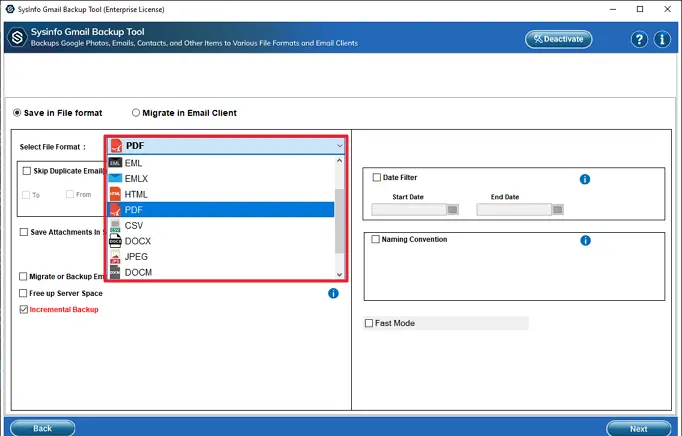The height and width of the screenshot is (436, 682).
Task: Tick the To checkbox
Action: point(26,195)
